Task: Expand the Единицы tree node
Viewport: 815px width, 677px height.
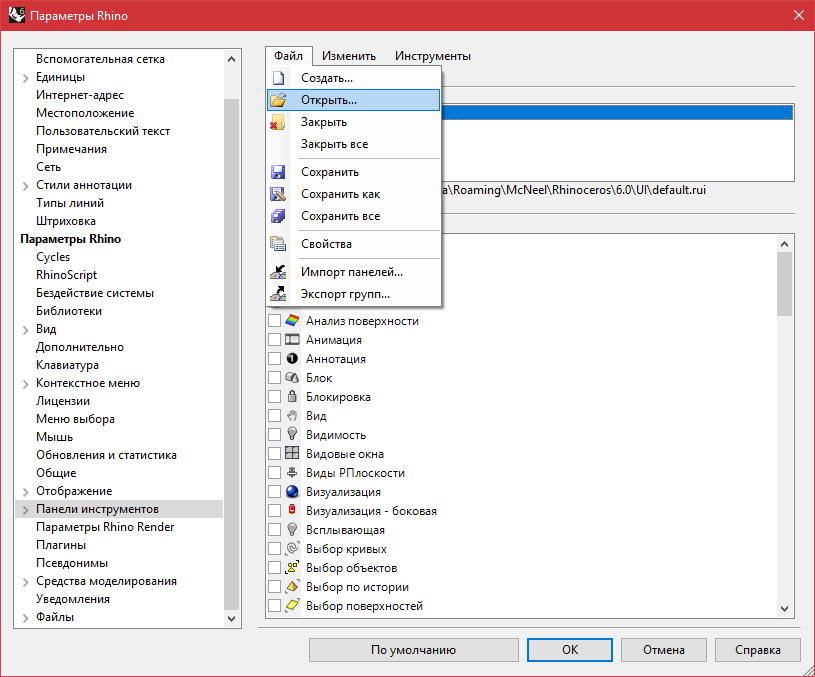Action: (x=25, y=77)
